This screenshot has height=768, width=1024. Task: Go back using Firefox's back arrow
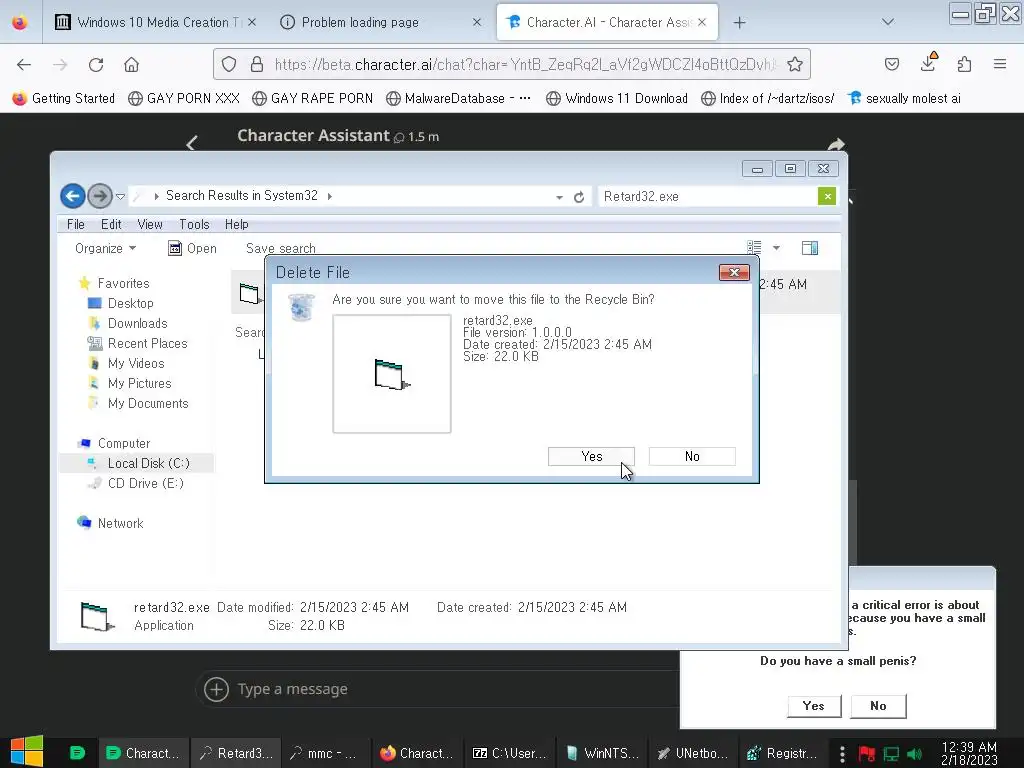tap(24, 65)
